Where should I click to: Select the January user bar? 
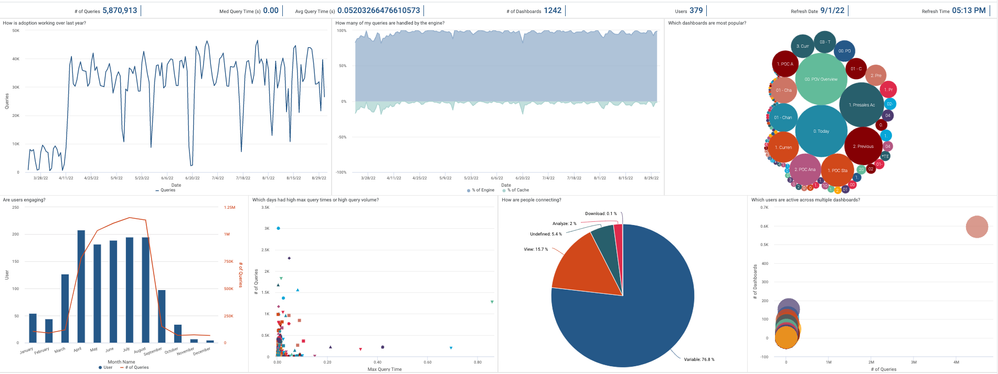[x=32, y=328]
